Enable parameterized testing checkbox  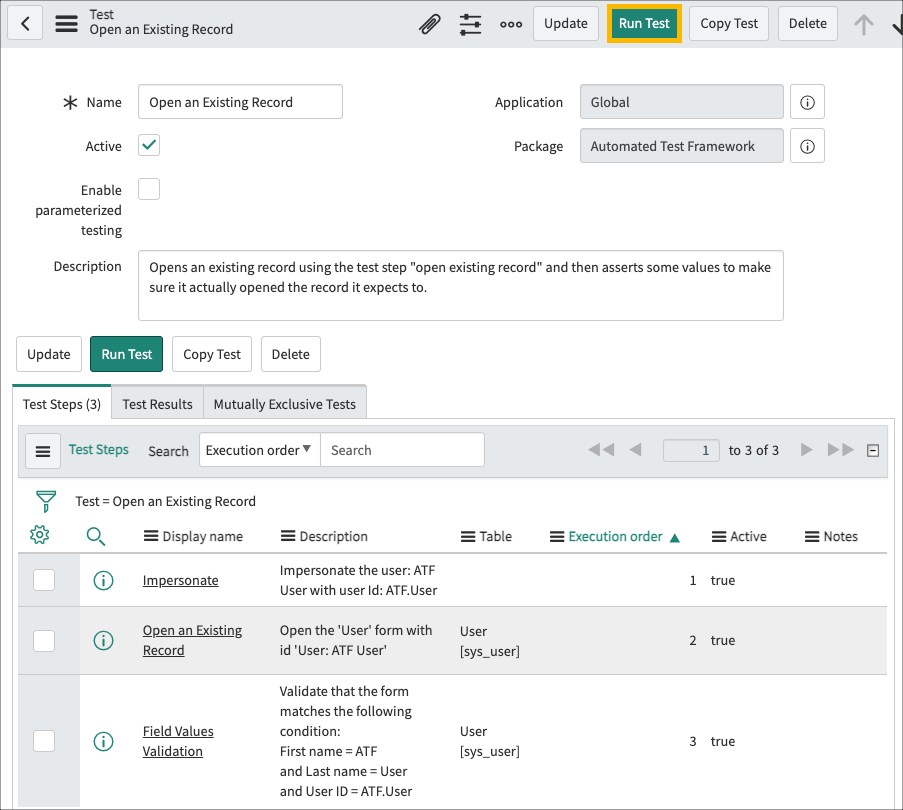pyautogui.click(x=148, y=188)
